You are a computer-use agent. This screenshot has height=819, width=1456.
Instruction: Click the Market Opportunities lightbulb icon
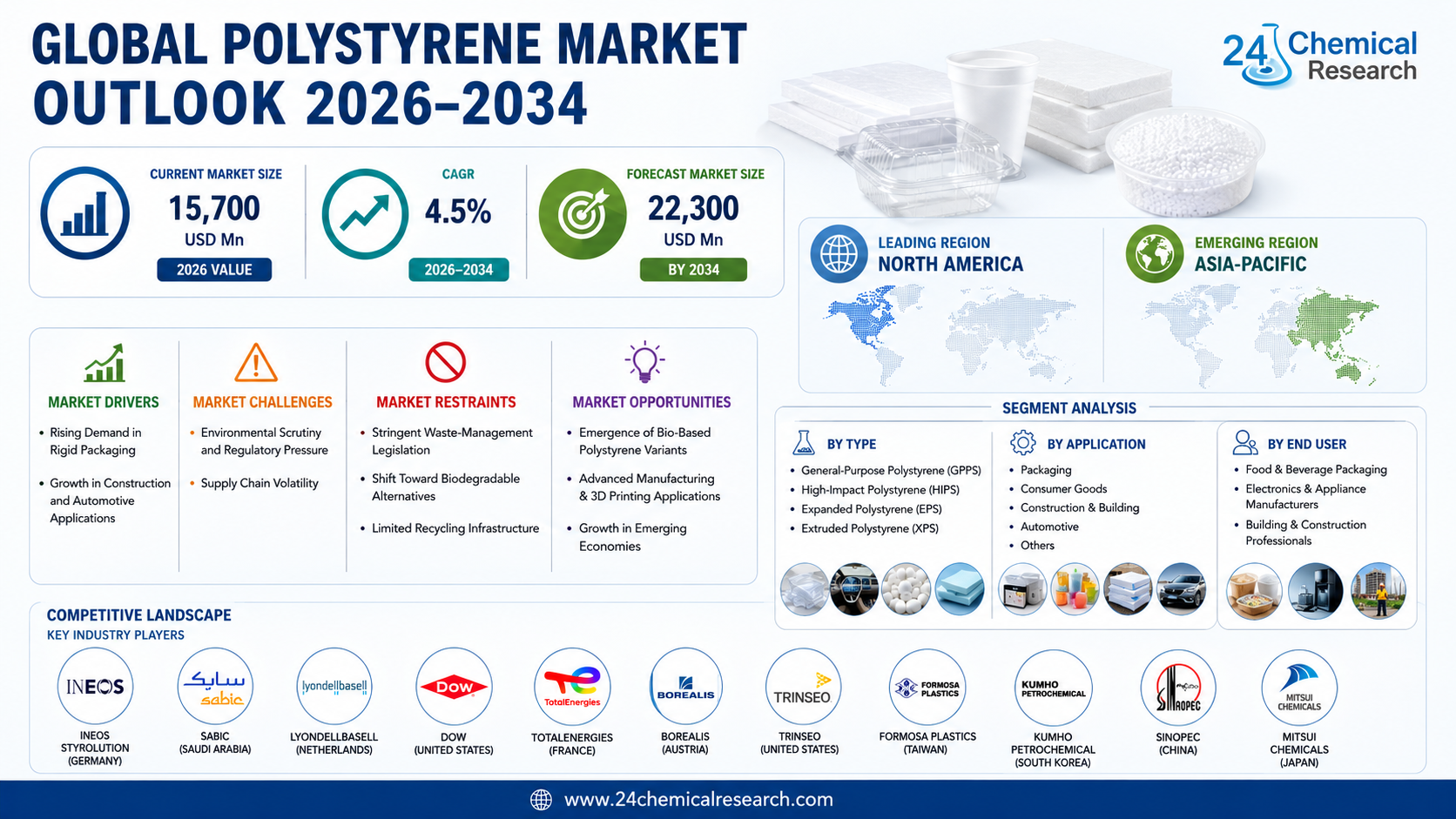644,362
